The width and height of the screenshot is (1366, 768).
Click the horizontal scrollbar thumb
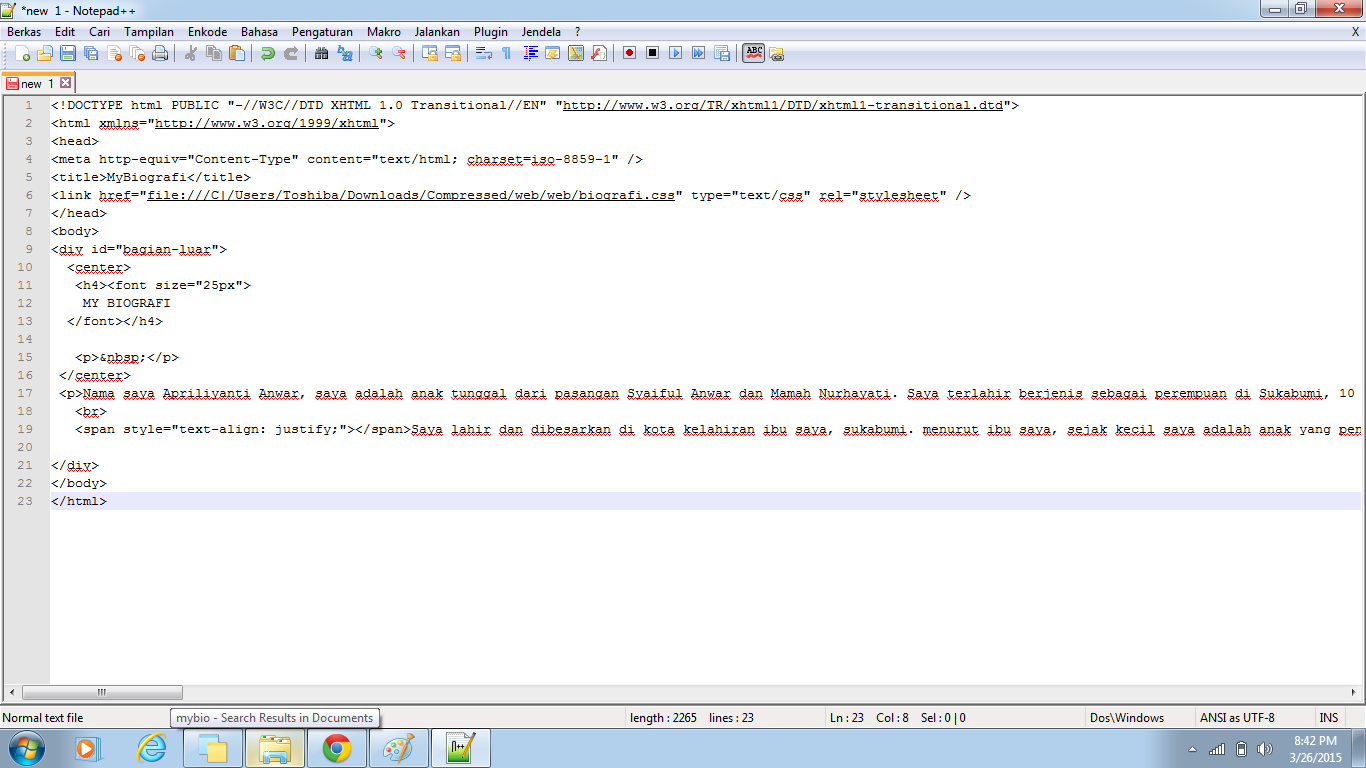[102, 692]
